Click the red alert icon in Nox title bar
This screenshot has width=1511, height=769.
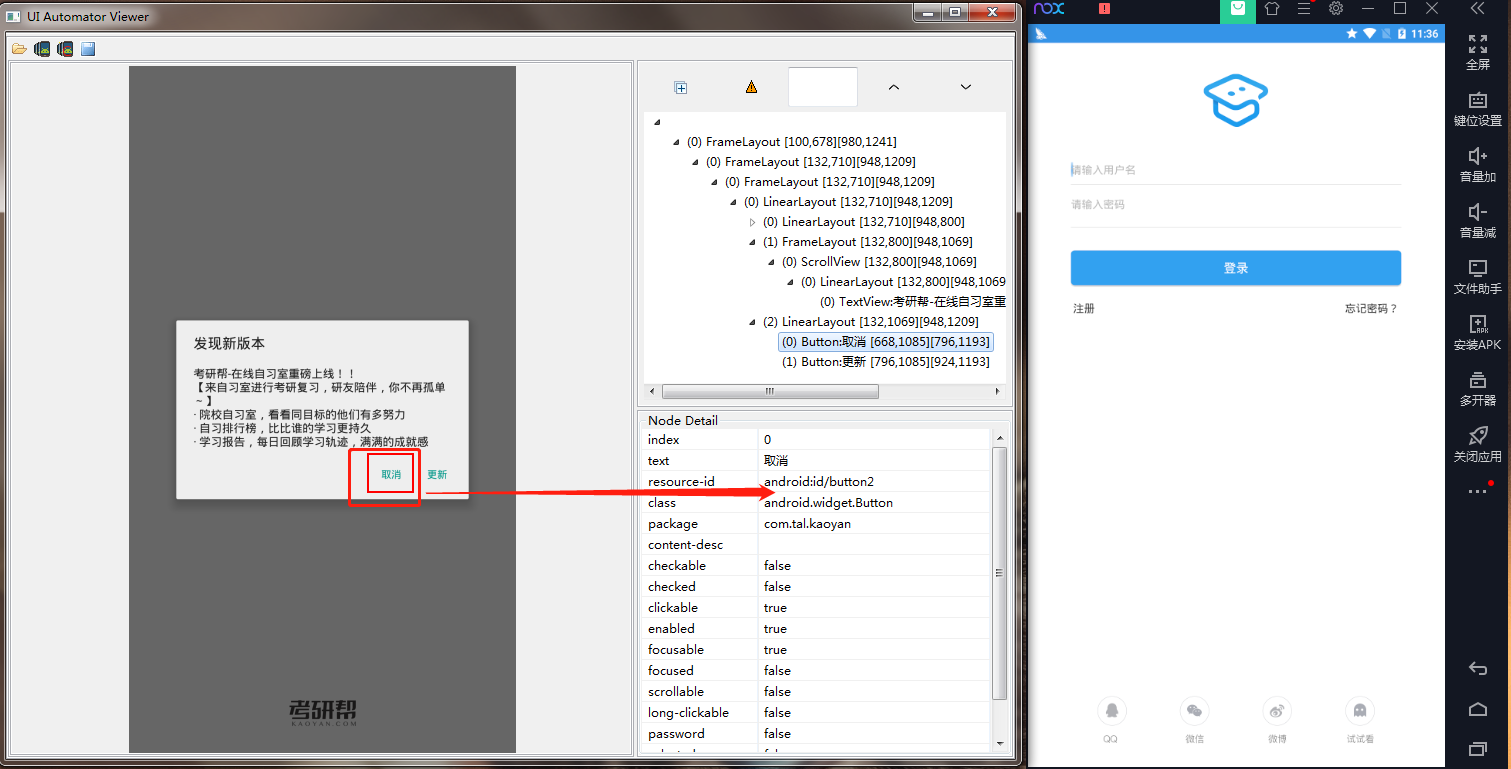1104,8
